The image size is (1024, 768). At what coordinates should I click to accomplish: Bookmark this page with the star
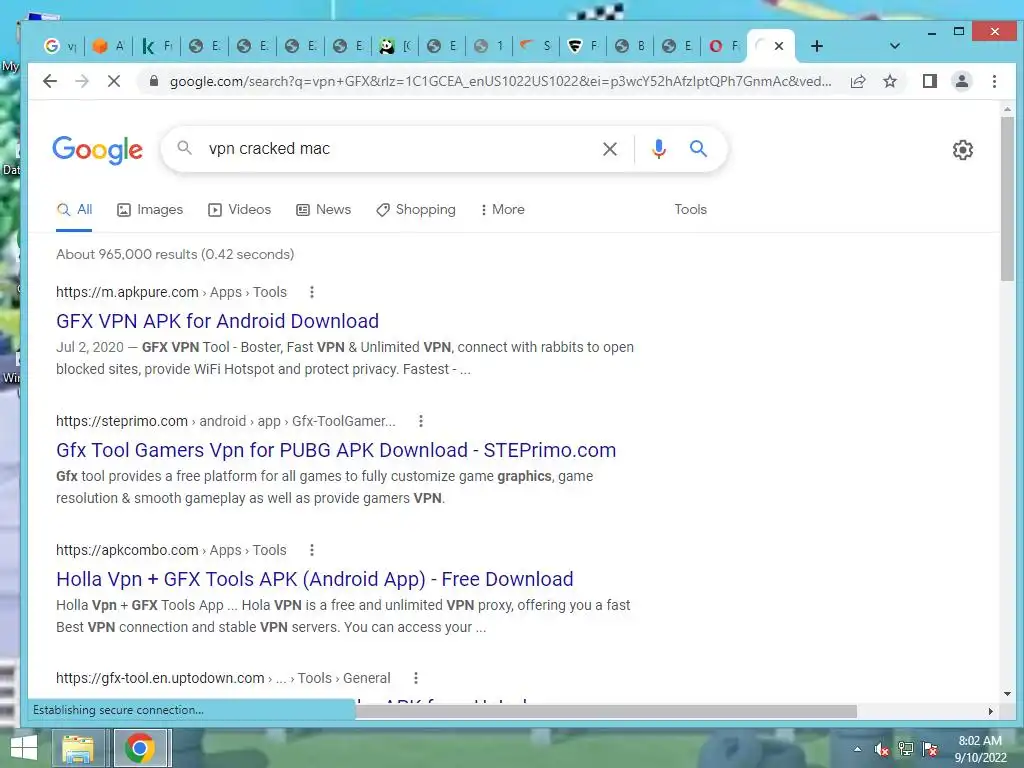click(x=889, y=81)
